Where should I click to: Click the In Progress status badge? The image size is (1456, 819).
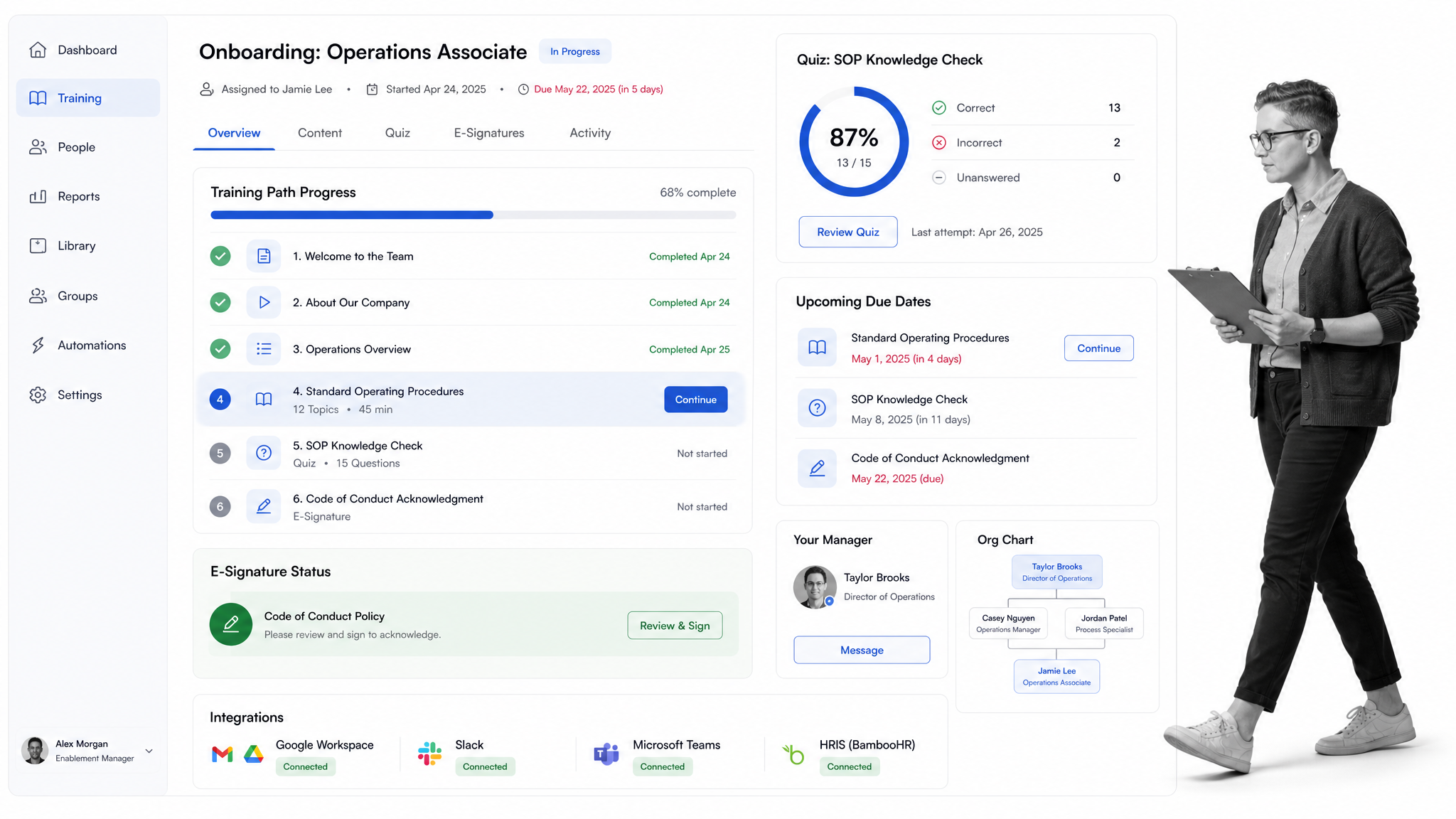point(575,51)
